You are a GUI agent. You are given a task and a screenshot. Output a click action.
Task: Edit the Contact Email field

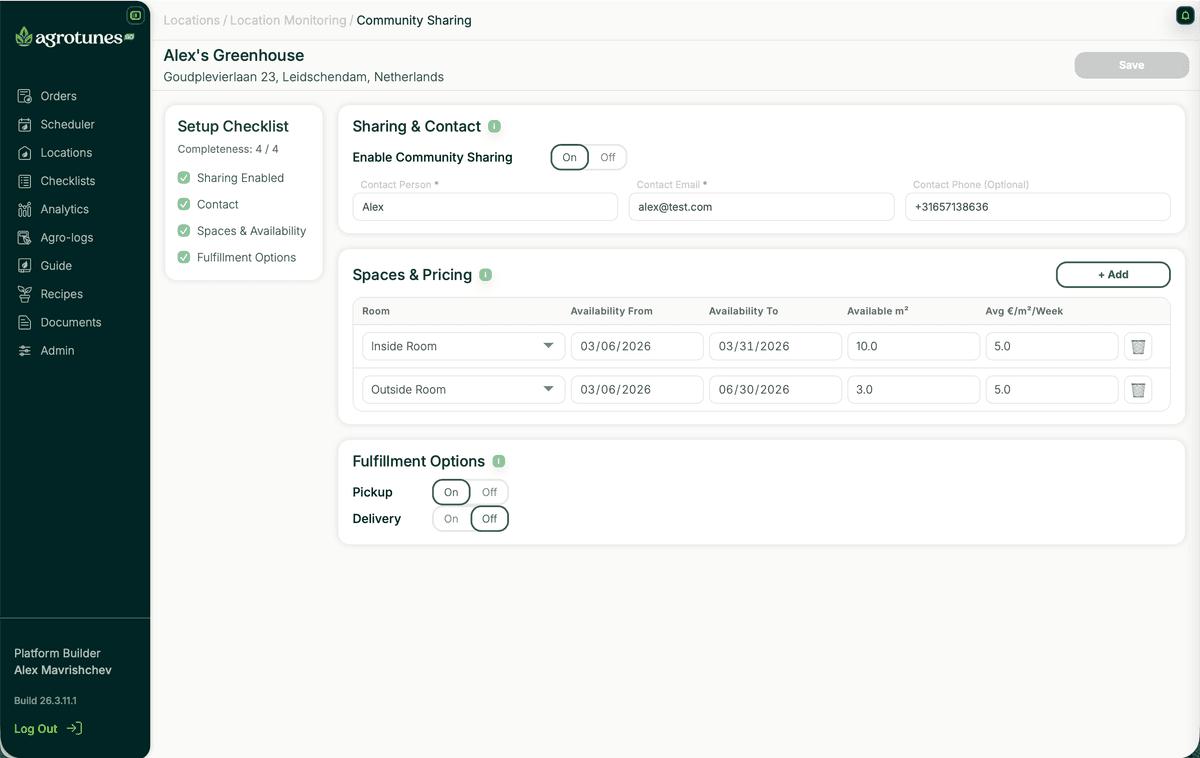coord(761,206)
